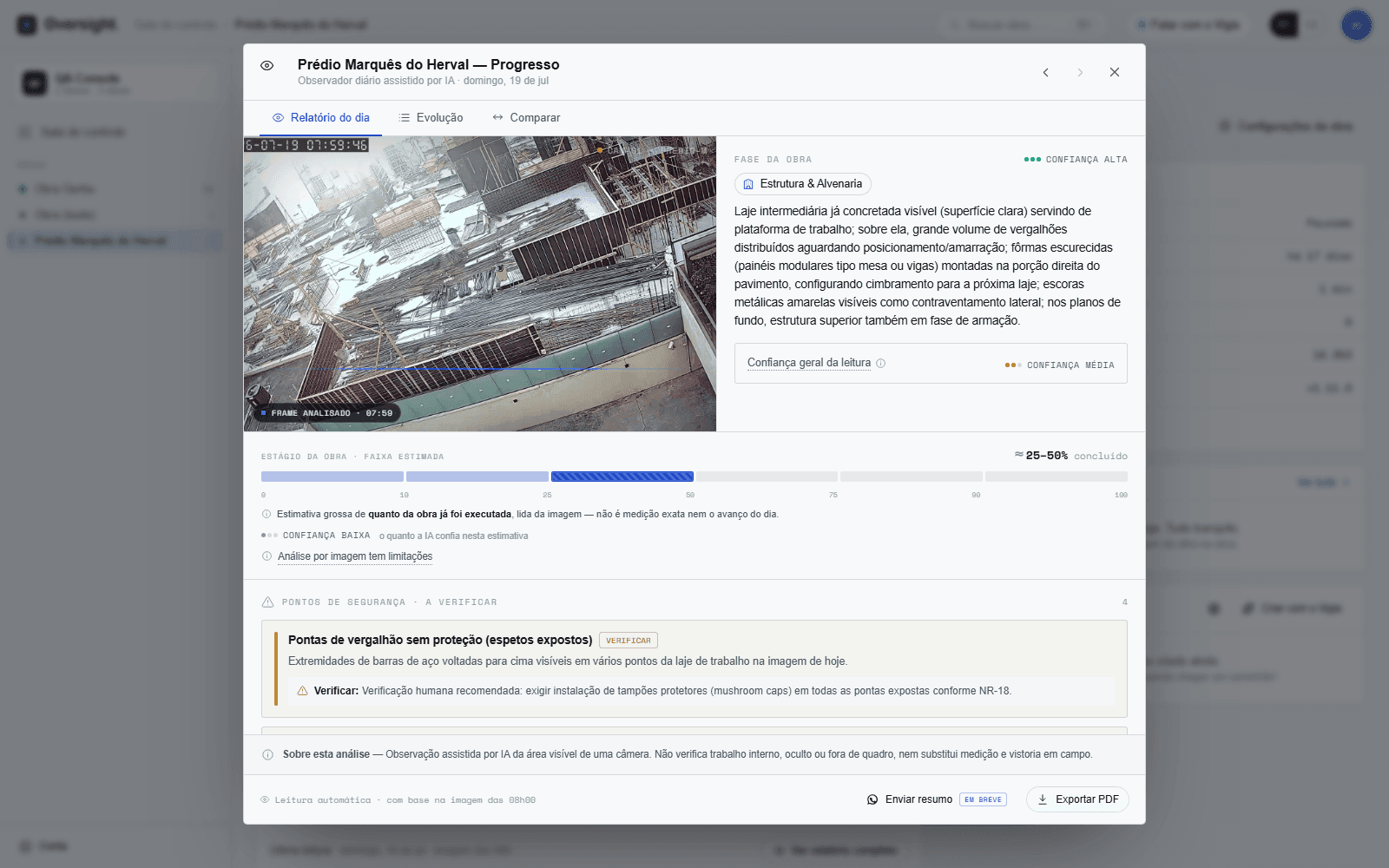Close the Progresso dialog
1389x868 pixels.
point(1115,72)
